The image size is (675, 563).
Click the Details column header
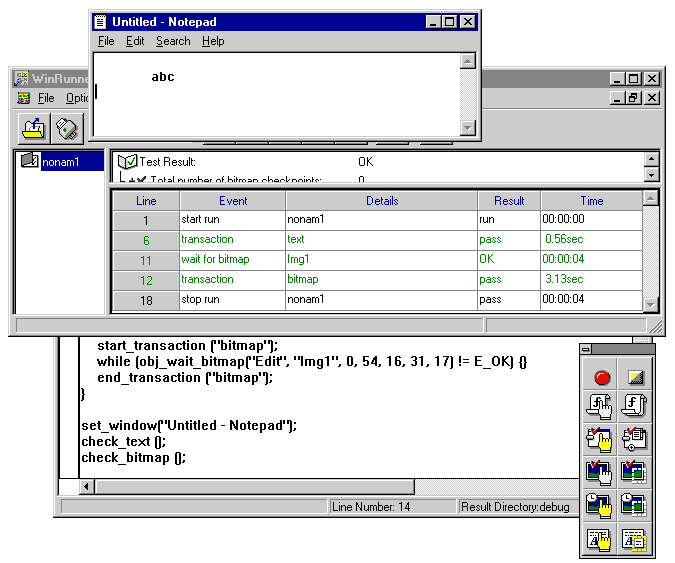pyautogui.click(x=381, y=201)
